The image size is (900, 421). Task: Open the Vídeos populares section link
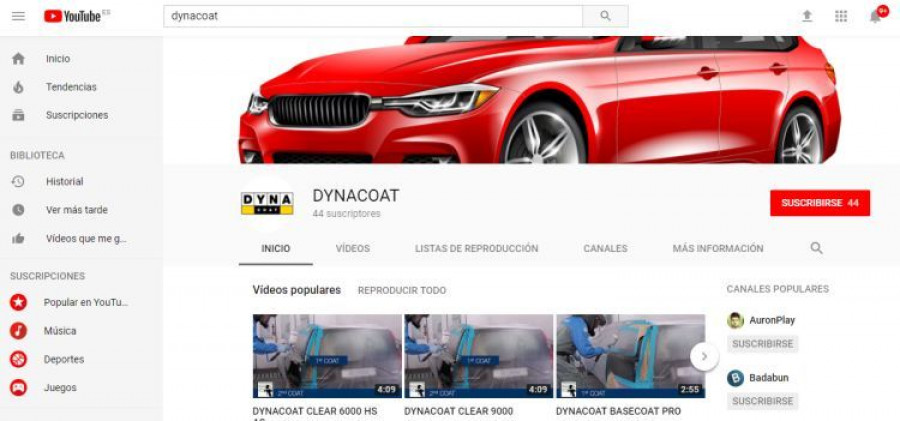pyautogui.click(x=296, y=290)
